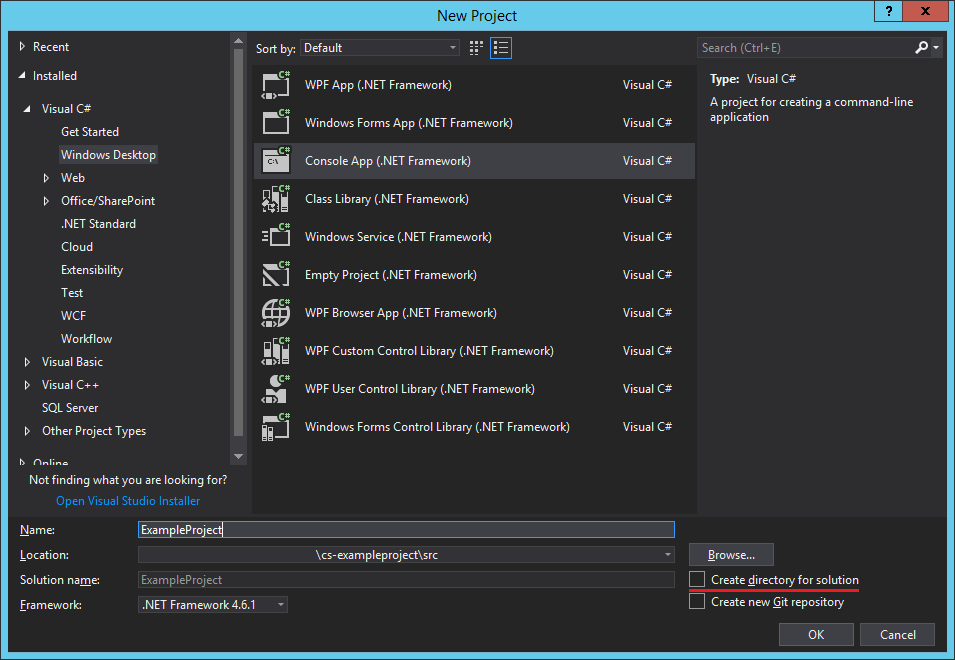Click the Search (Ctrl+E) box
The image size is (955, 660).
tap(805, 47)
